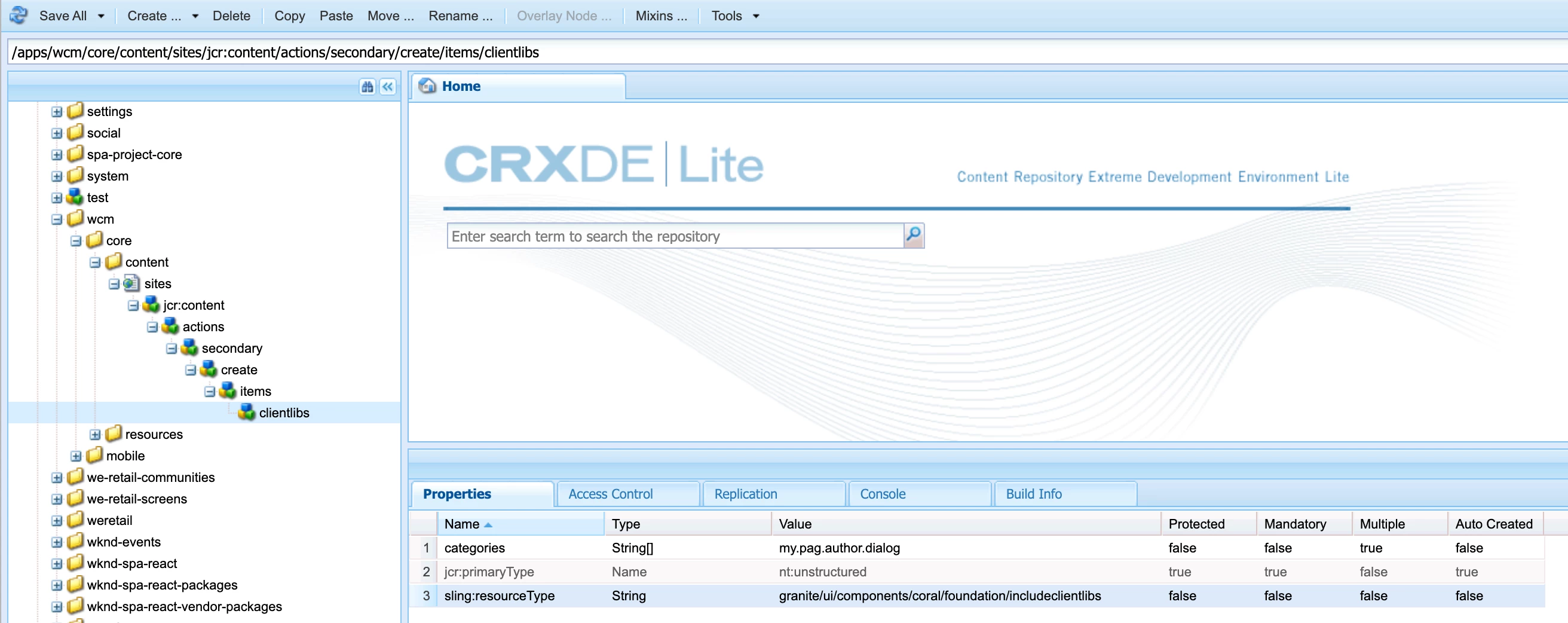Open the Save All dropdown arrow
1568x623 pixels.
click(101, 16)
